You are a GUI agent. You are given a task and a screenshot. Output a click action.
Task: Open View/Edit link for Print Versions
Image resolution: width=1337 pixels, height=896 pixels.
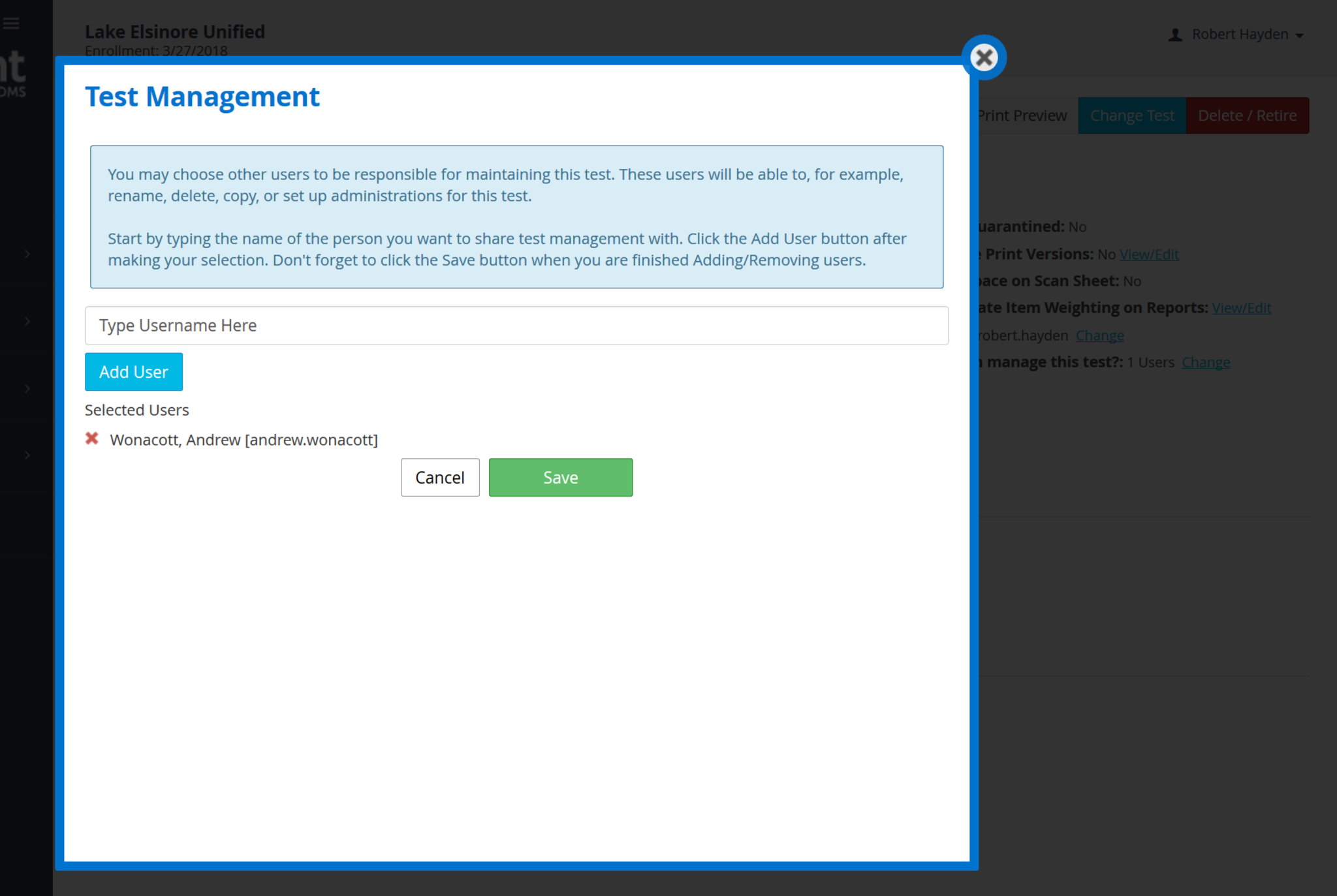[1149, 255]
